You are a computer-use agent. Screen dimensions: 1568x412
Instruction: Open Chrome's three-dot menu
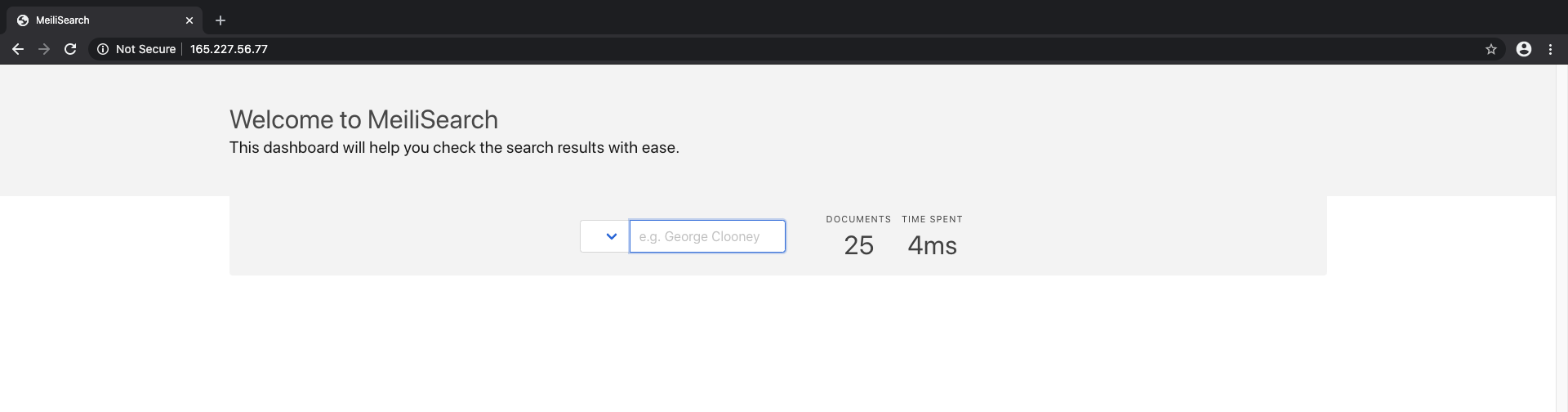tap(1550, 49)
